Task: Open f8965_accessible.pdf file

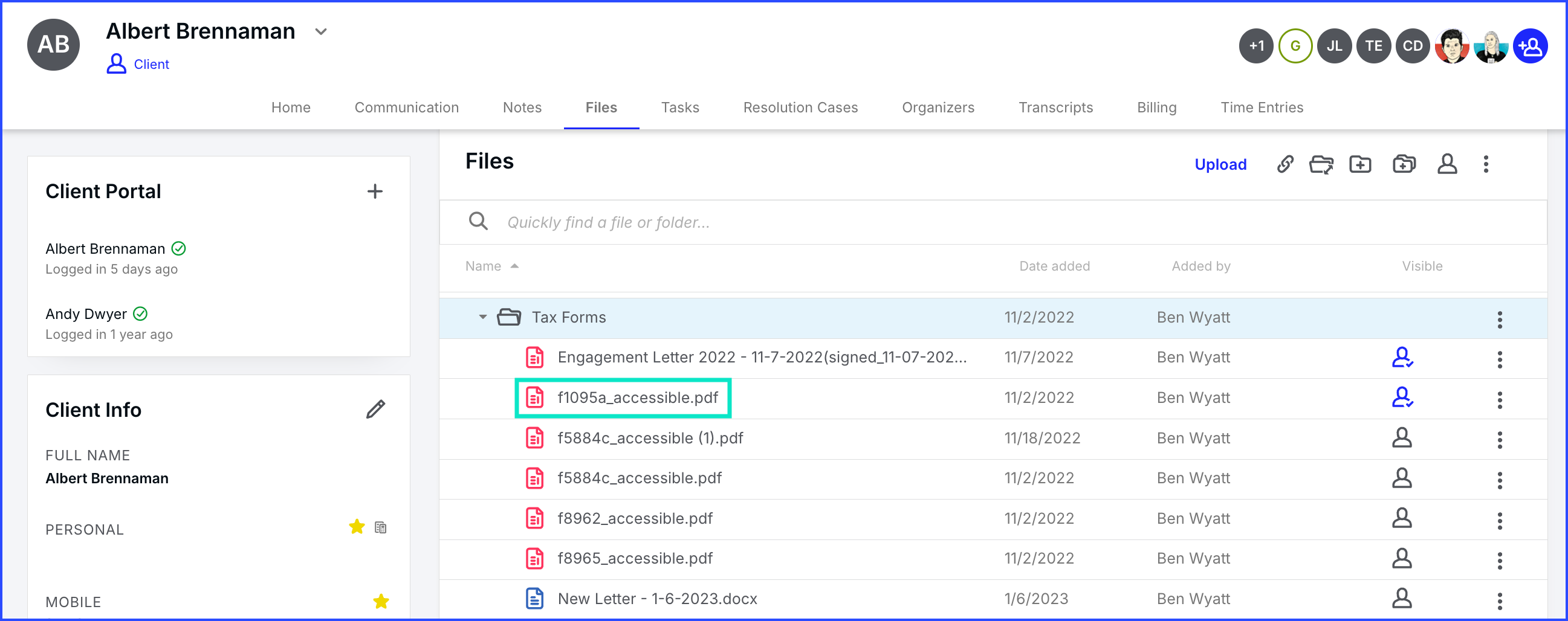Action: [635, 558]
